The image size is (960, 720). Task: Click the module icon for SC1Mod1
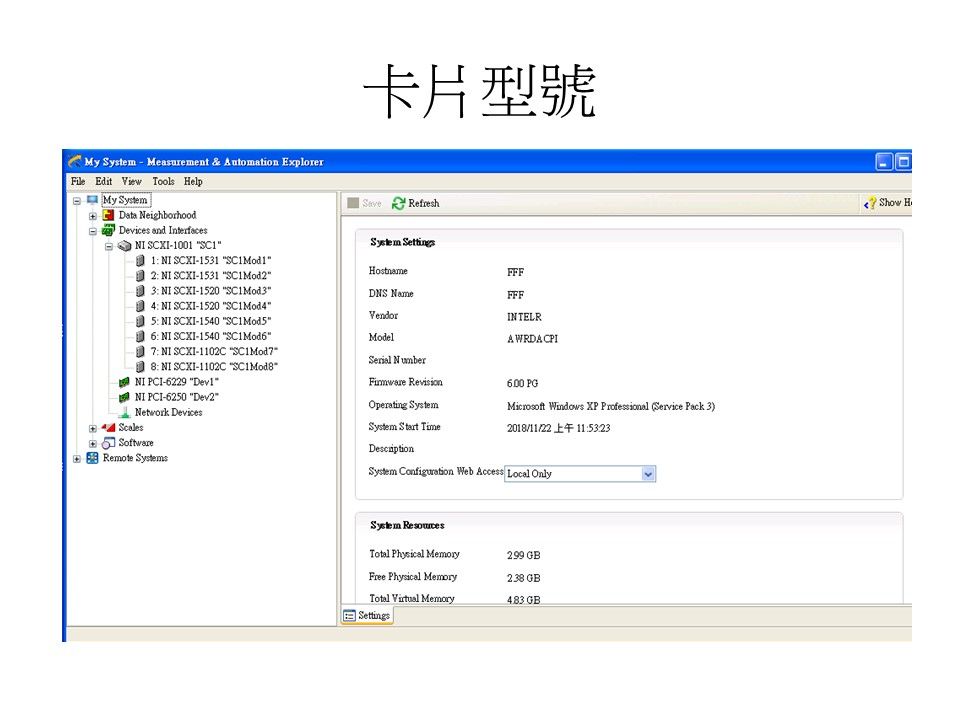(x=140, y=261)
